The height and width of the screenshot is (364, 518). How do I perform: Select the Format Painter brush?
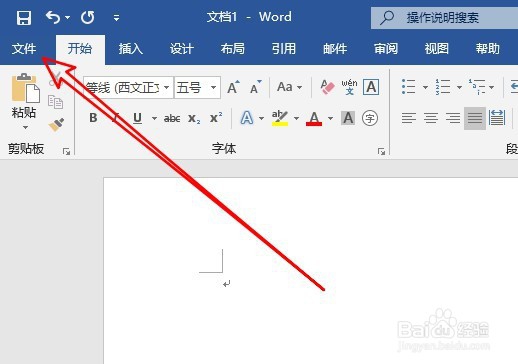tap(57, 125)
